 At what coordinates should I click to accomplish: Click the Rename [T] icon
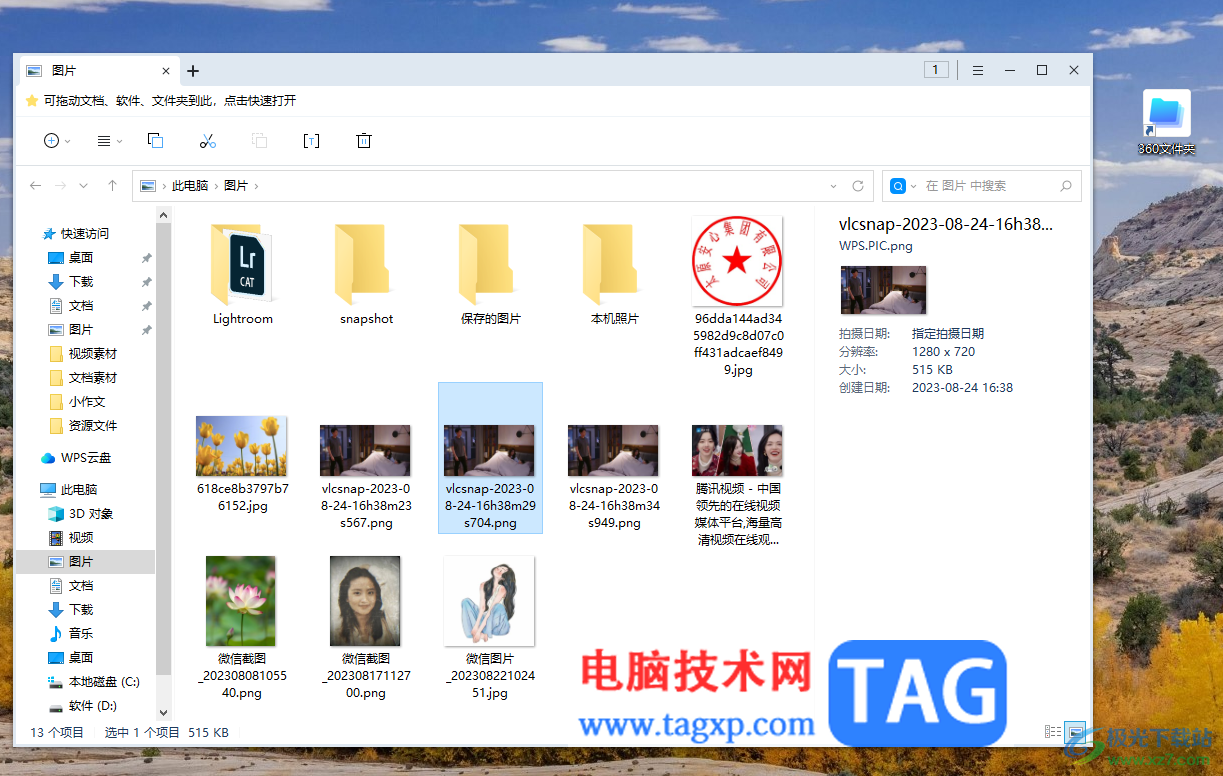(x=311, y=141)
